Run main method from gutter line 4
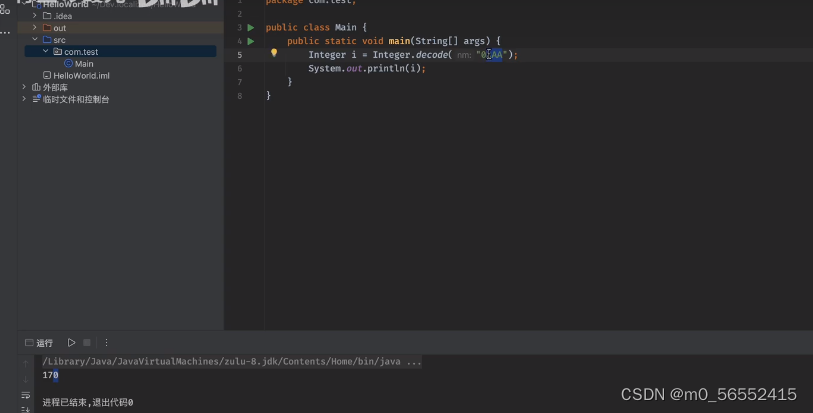 [251, 41]
